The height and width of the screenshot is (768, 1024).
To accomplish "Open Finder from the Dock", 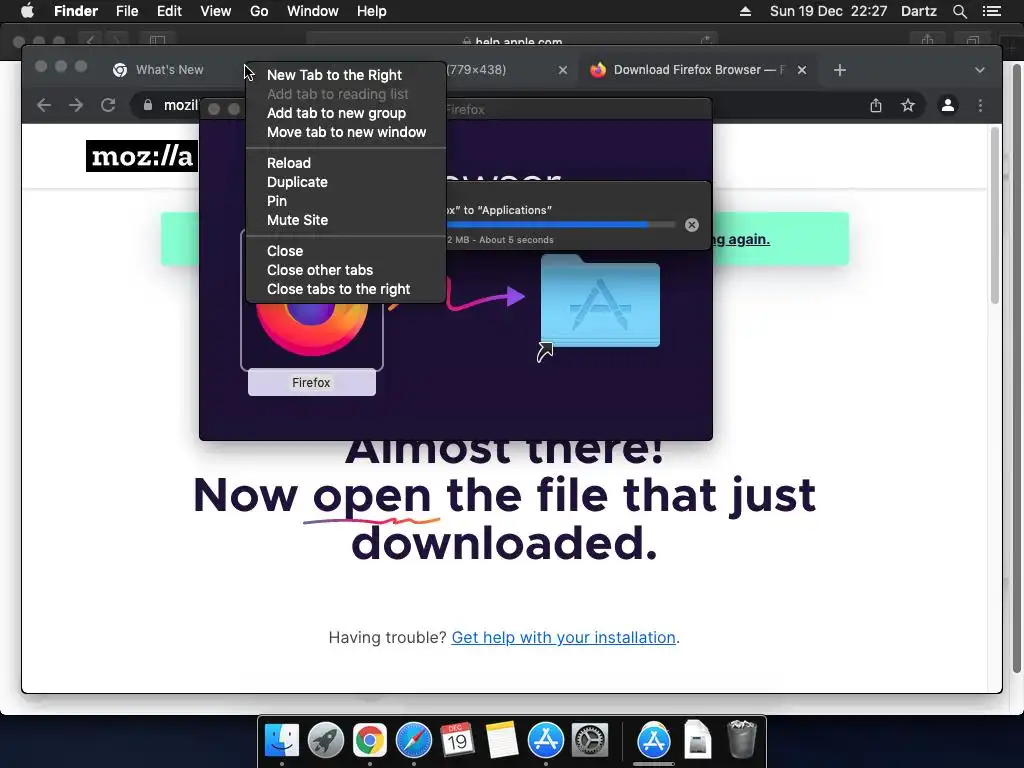I will click(x=282, y=741).
